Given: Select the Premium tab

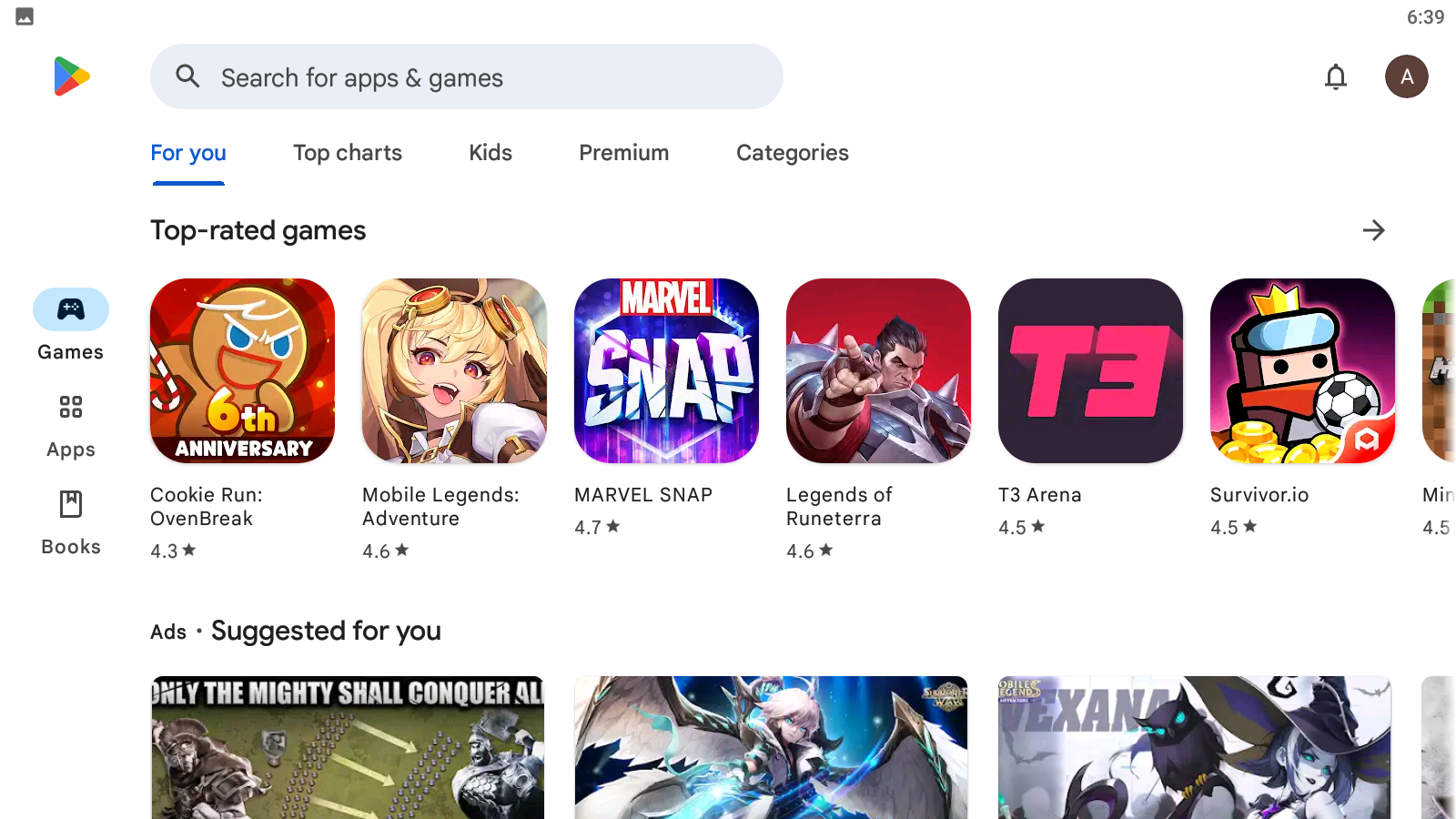Looking at the screenshot, I should pos(624,153).
